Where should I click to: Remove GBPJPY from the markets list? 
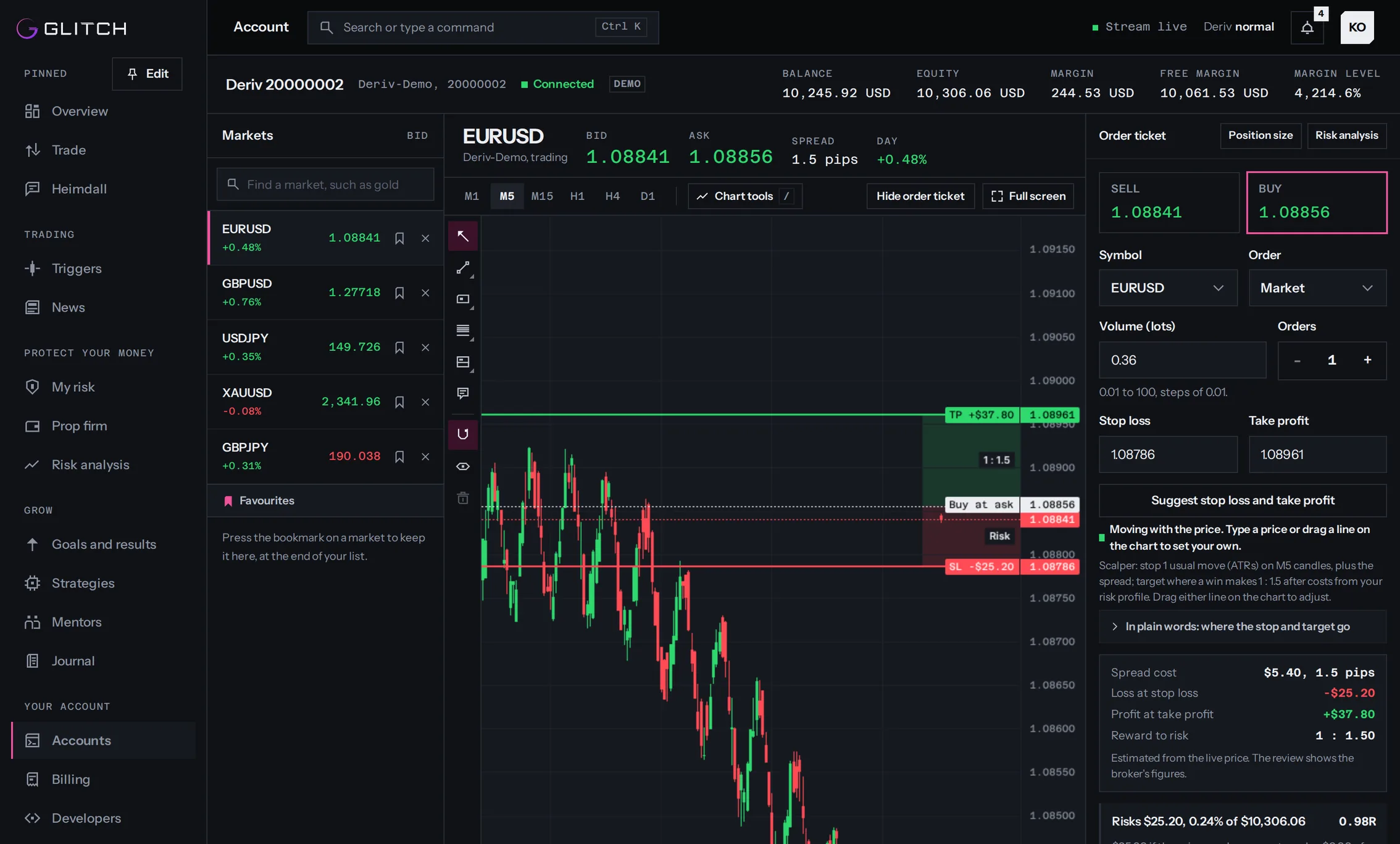tap(425, 457)
